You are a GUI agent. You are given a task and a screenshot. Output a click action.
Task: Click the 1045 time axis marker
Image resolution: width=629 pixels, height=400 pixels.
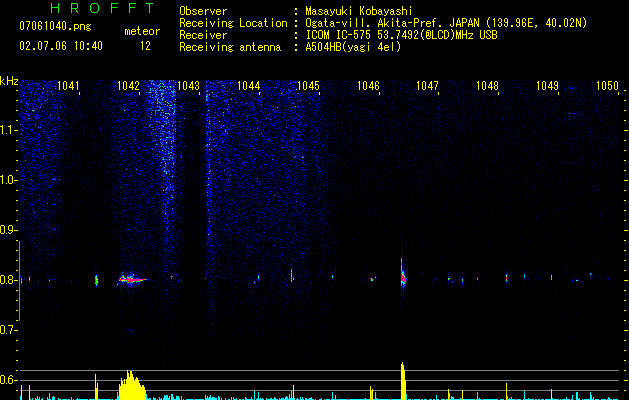[x=308, y=85]
